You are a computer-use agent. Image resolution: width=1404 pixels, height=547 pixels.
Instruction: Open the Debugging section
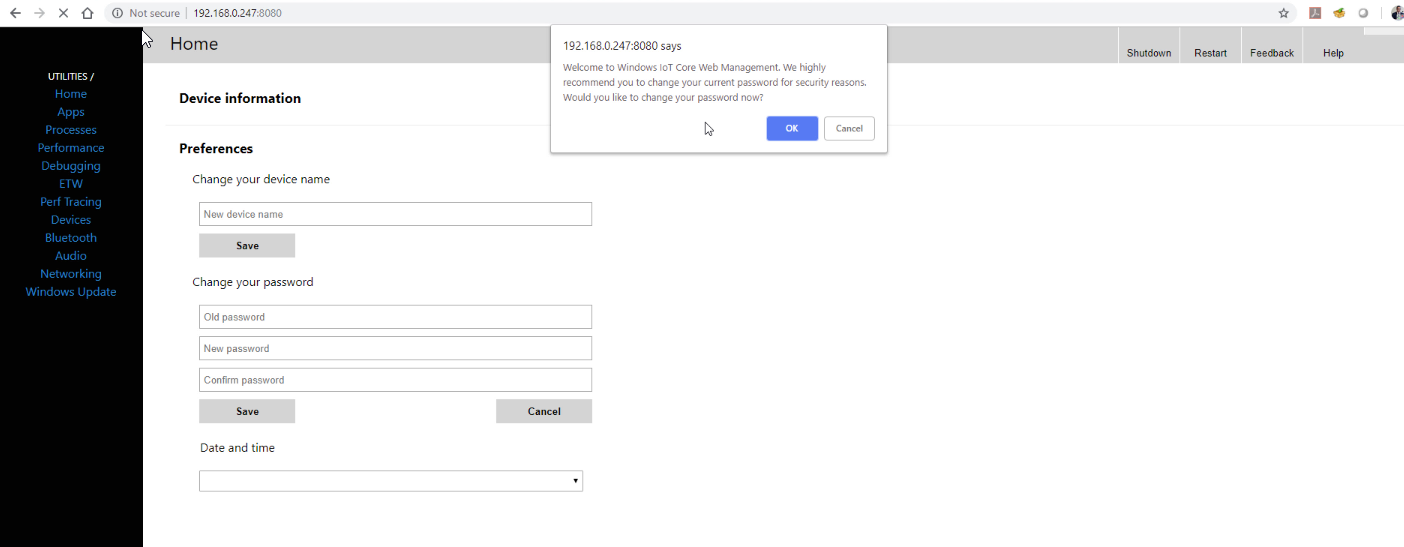tap(71, 166)
